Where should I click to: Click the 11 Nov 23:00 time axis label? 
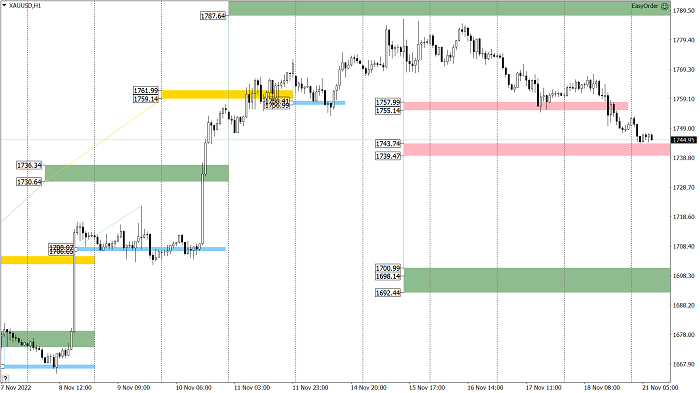(310, 388)
